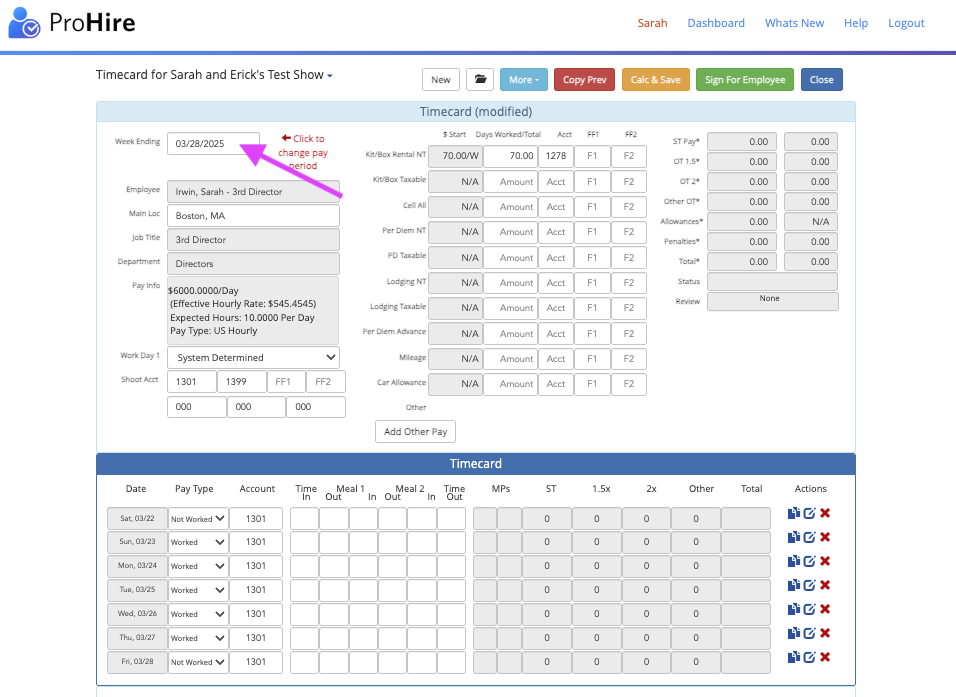
Task: Copy the Mon, 03/24 row
Action: click(793, 561)
